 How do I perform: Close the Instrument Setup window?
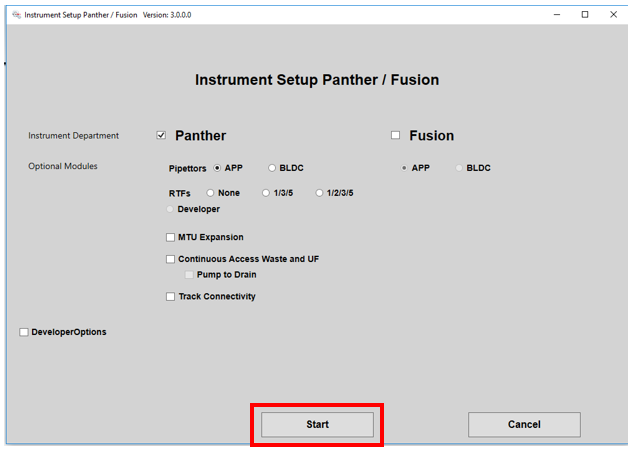coord(613,15)
